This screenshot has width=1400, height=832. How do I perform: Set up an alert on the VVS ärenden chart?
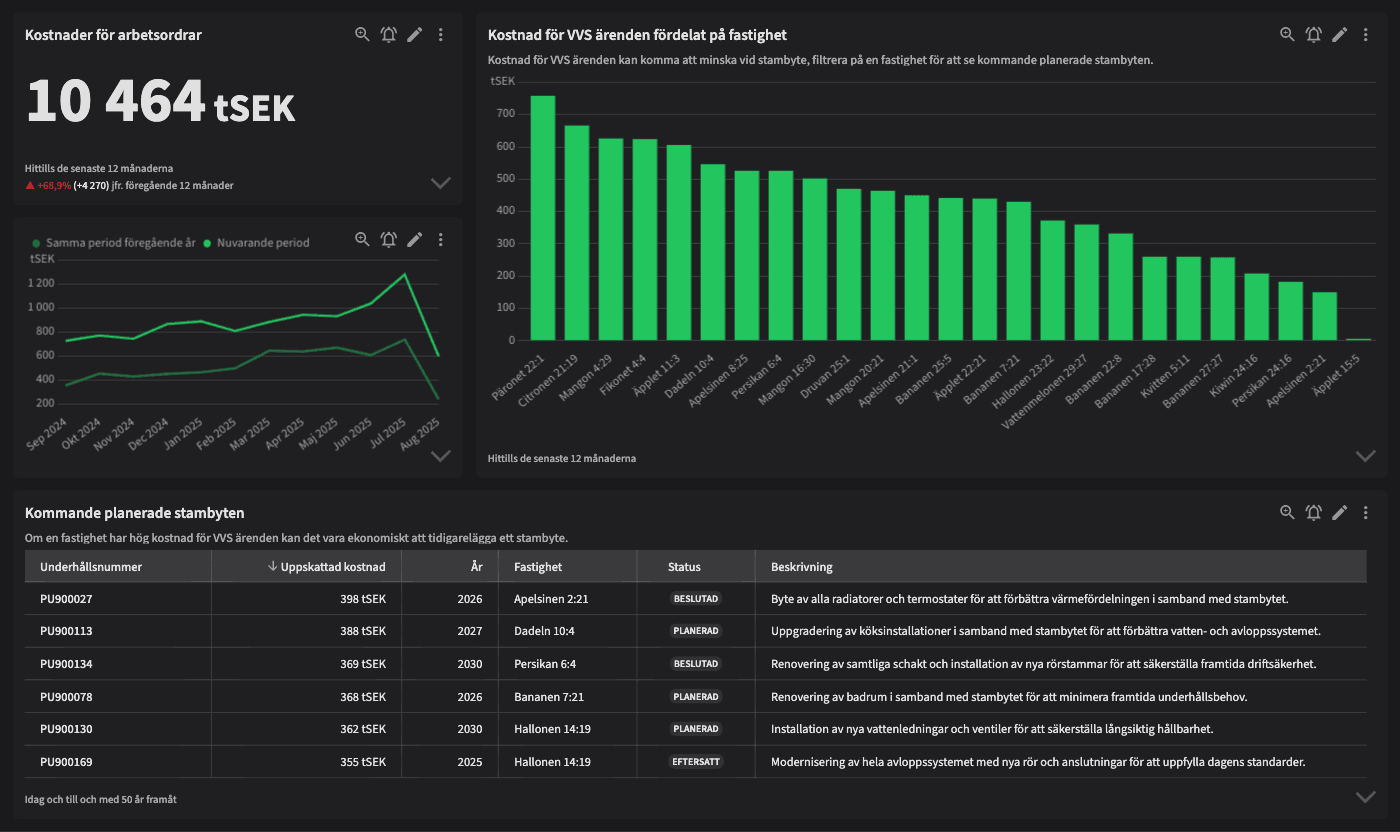tap(1313, 33)
